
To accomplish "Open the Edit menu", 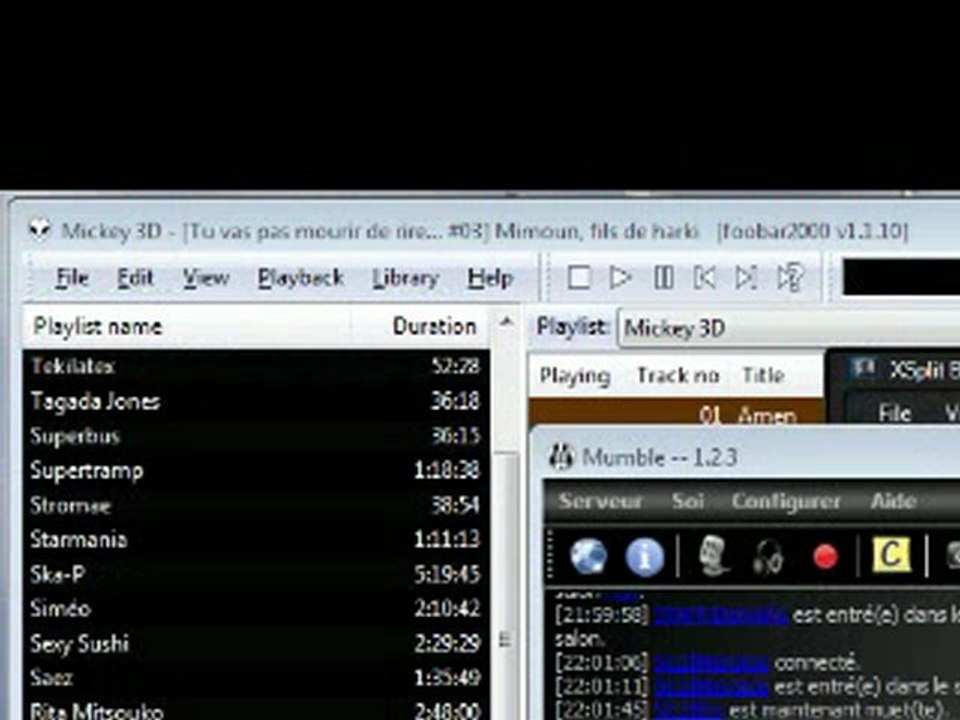I will (x=135, y=278).
